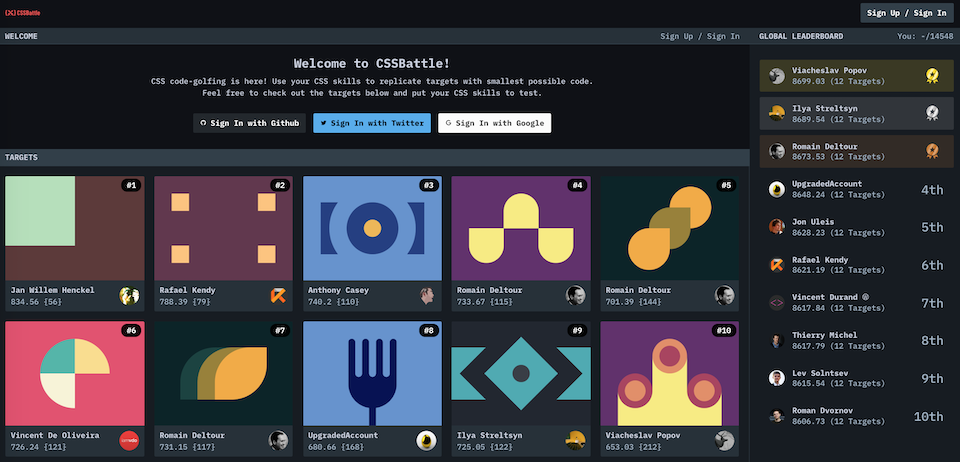Open target #4 yellow arches thumbnail
The height and width of the screenshot is (462, 960).
tap(521, 228)
